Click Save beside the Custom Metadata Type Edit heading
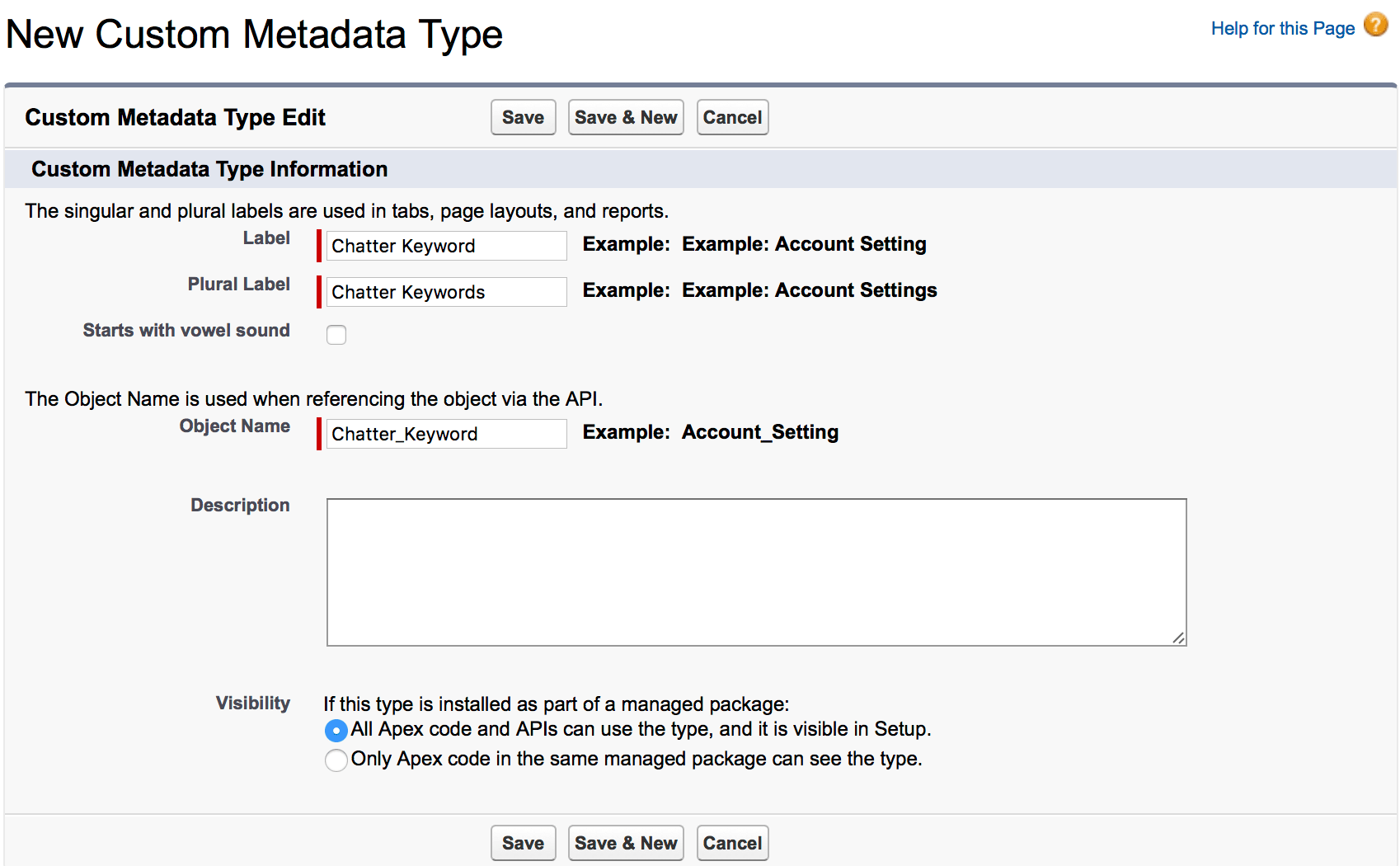Screen dimensions: 1400x866 (x=523, y=118)
